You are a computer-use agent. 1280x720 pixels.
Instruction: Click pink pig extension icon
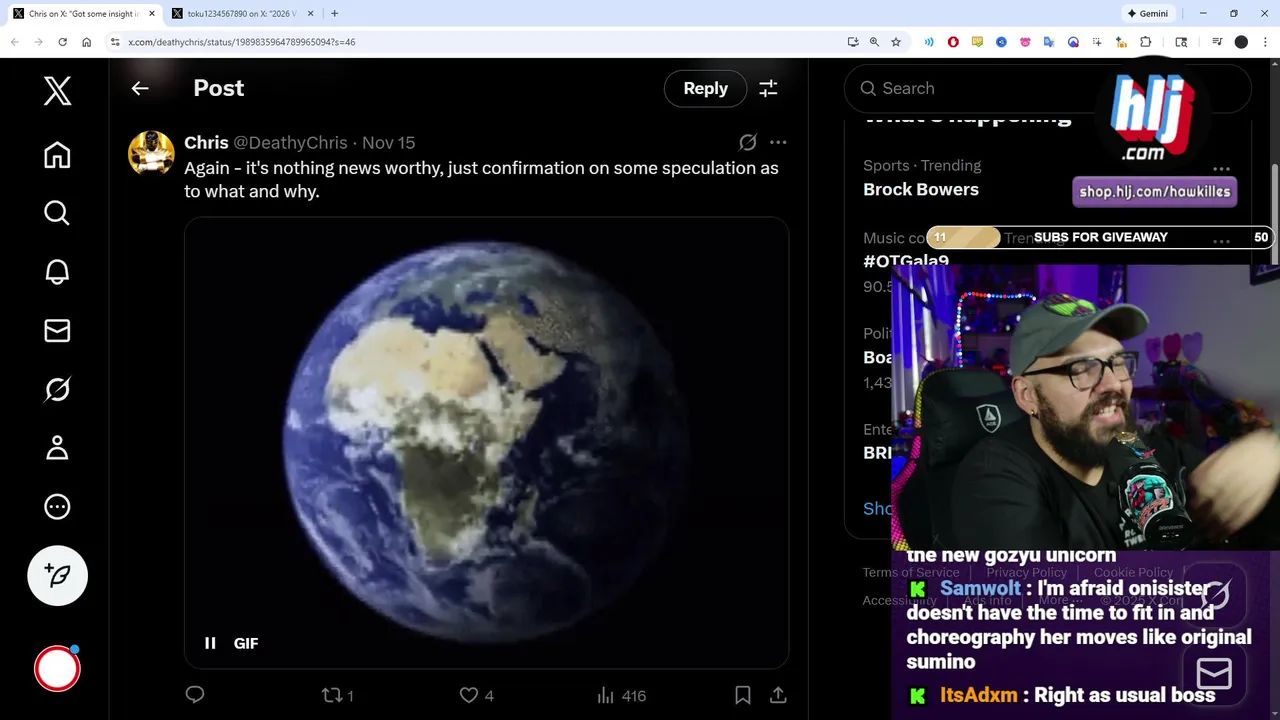click(1025, 42)
